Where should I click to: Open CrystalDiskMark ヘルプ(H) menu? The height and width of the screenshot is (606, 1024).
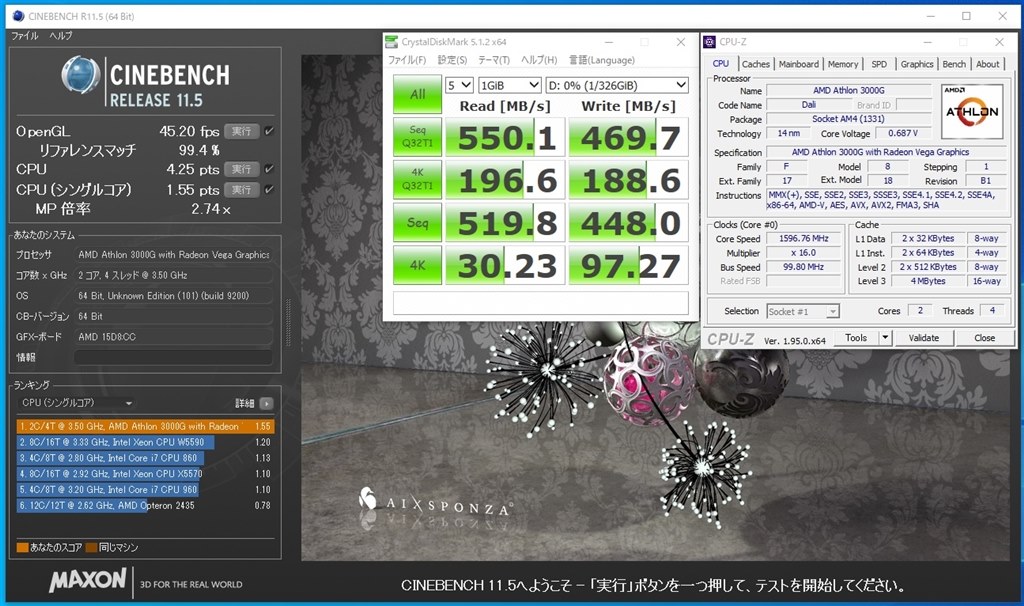point(539,60)
